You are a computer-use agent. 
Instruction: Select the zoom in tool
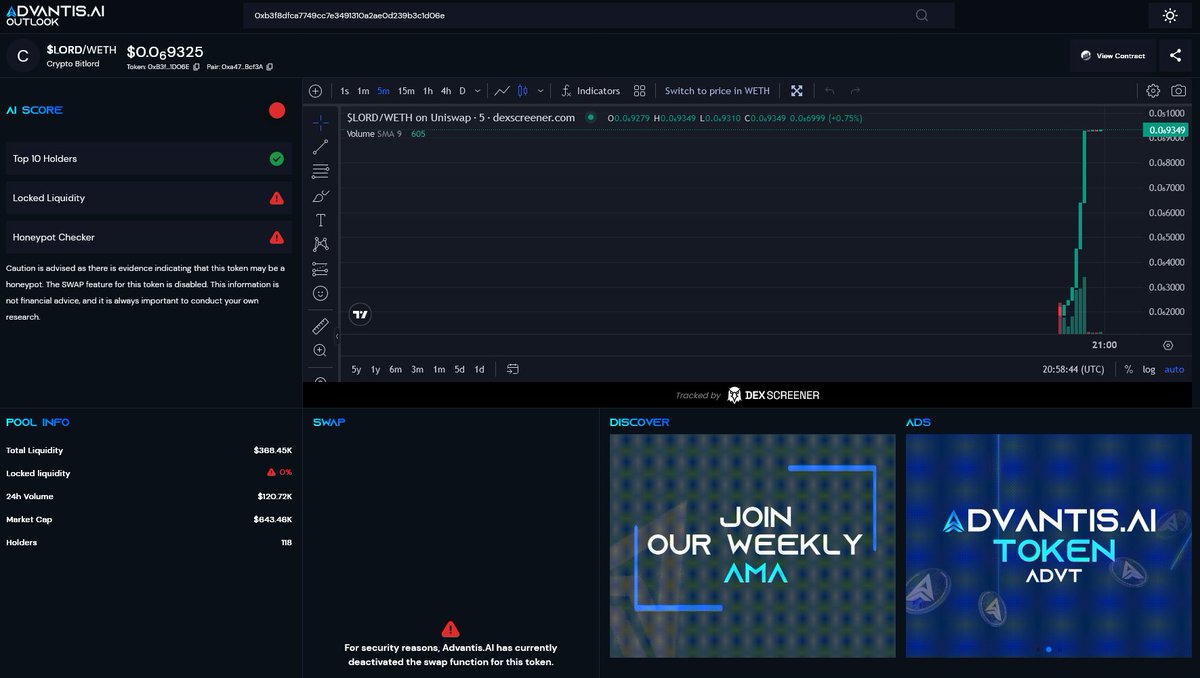(320, 350)
